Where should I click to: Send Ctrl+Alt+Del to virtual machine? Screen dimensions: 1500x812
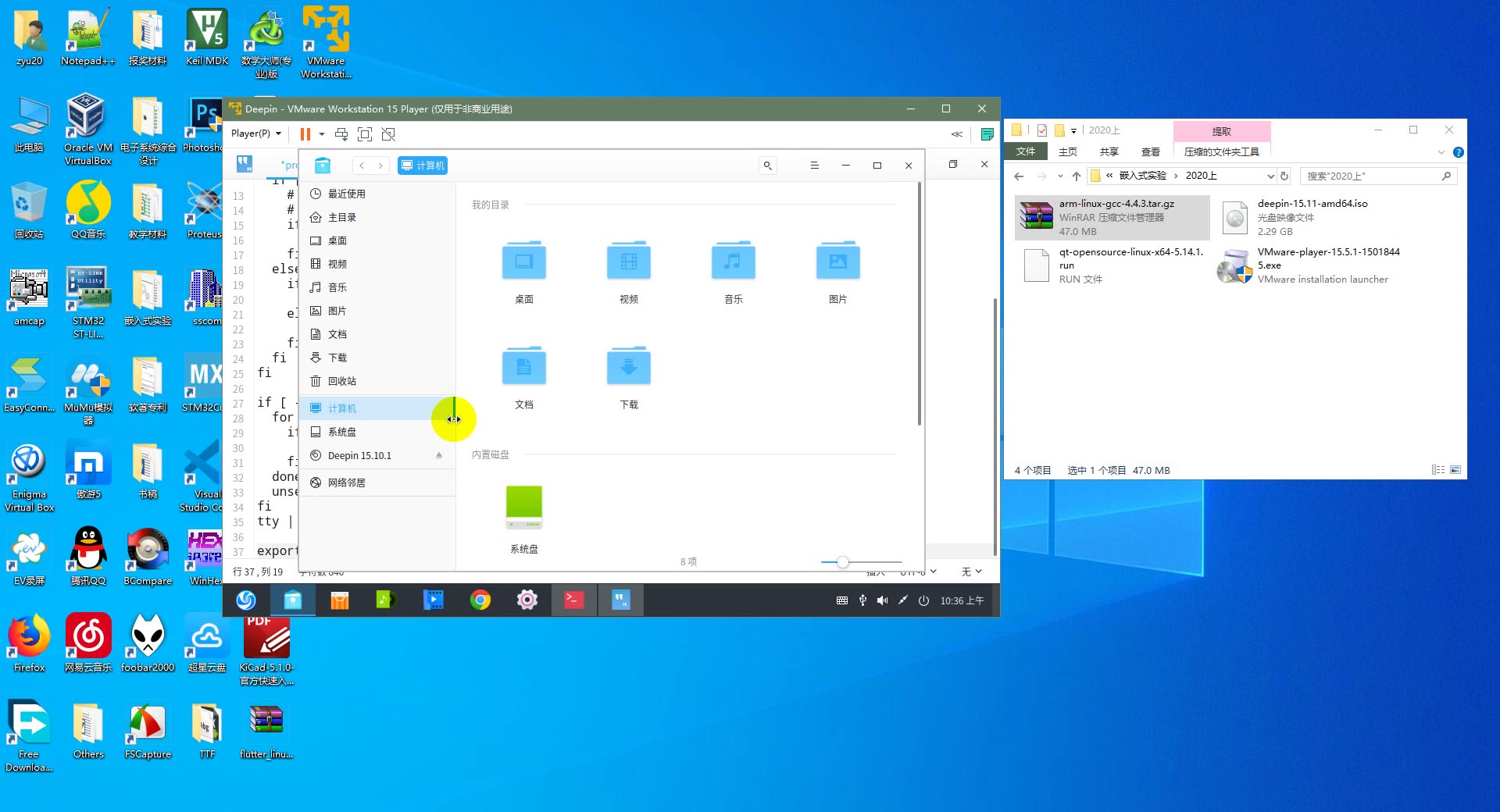coord(341,134)
